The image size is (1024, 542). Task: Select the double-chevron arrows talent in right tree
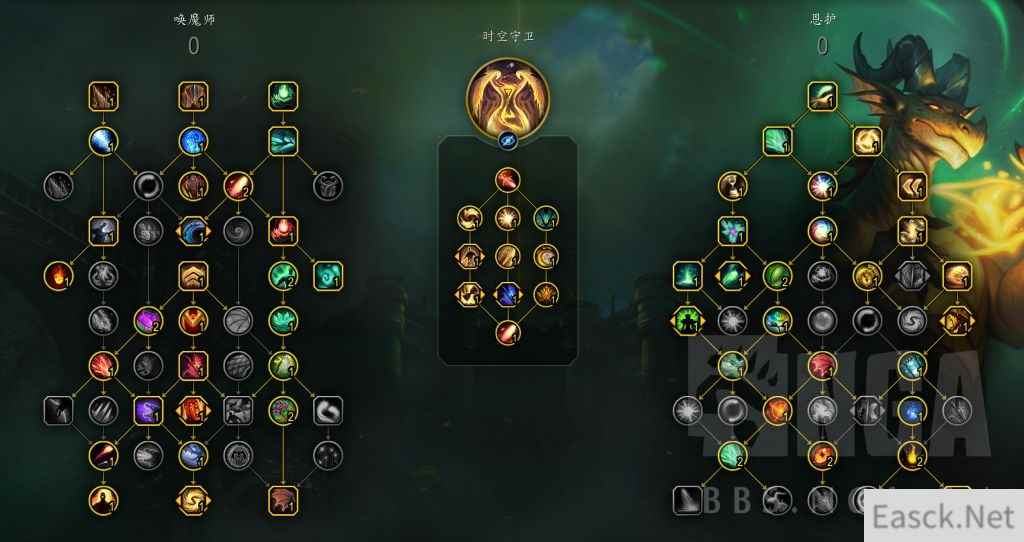(912, 186)
